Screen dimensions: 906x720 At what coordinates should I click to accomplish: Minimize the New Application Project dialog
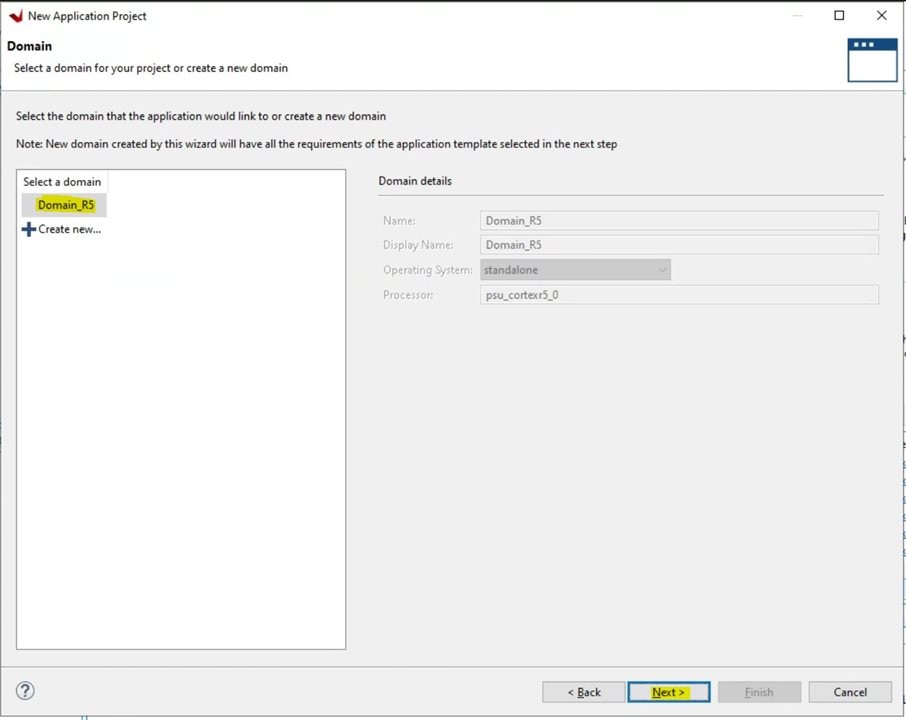point(796,16)
